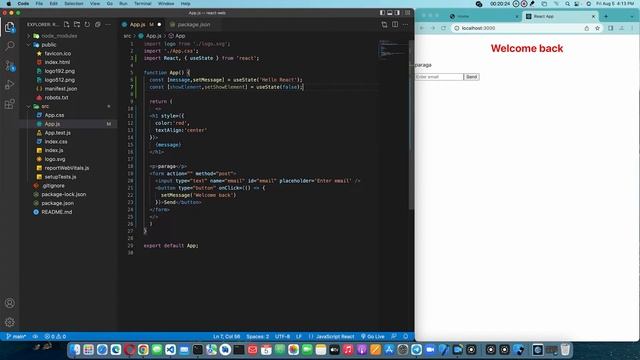
Task: Click App symbol in breadcrumb
Action: (180, 36)
